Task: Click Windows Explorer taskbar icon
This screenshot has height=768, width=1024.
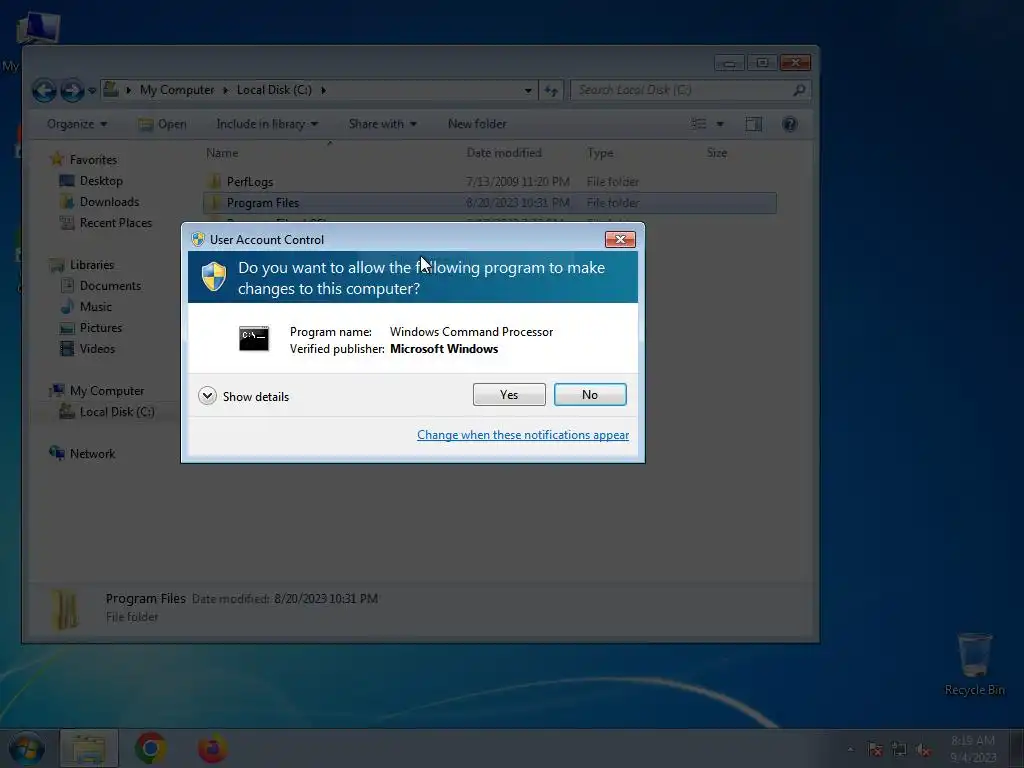Action: click(88, 748)
